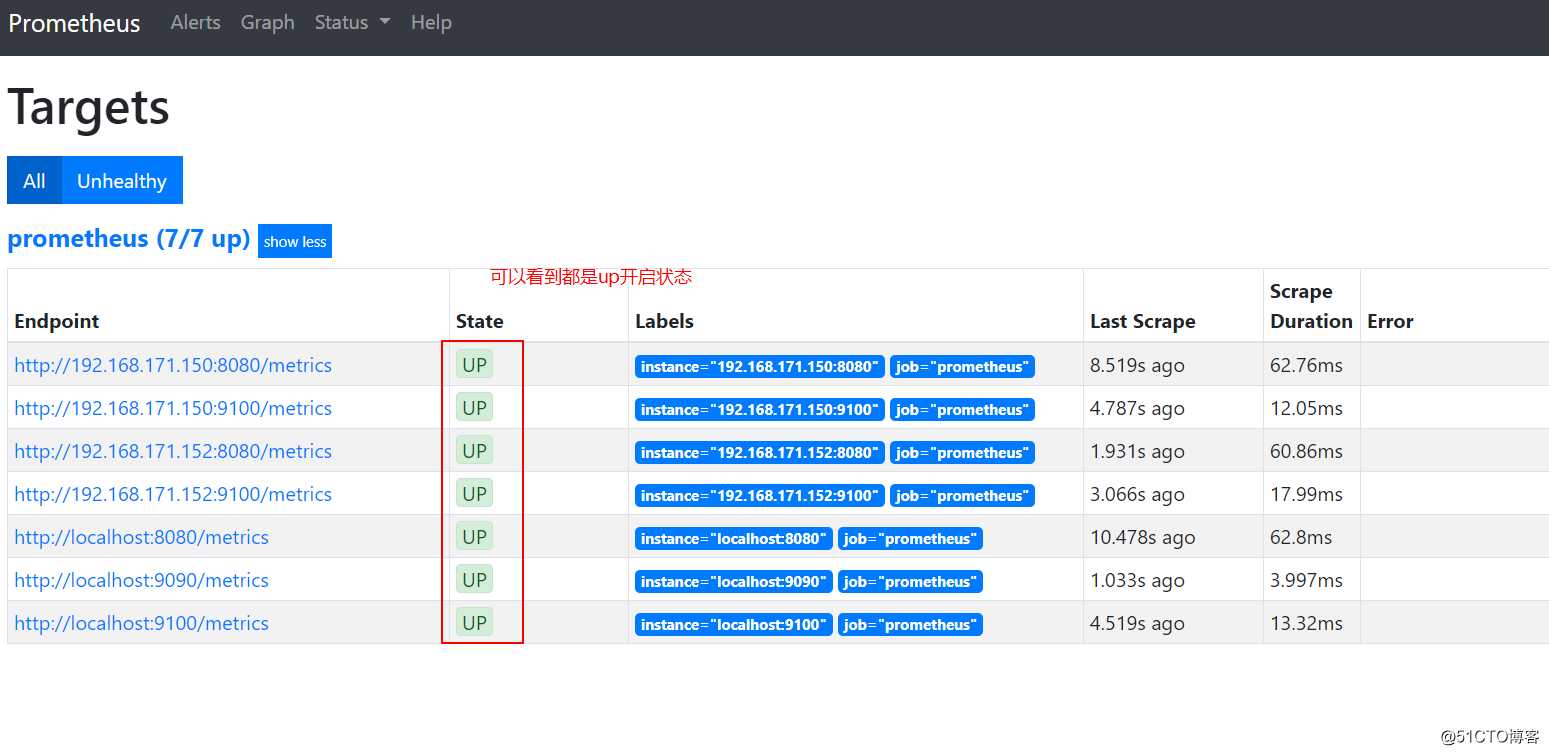Open http://localhost:8080/metrics endpoint
Viewport: 1549px width, 755px height.
point(141,537)
